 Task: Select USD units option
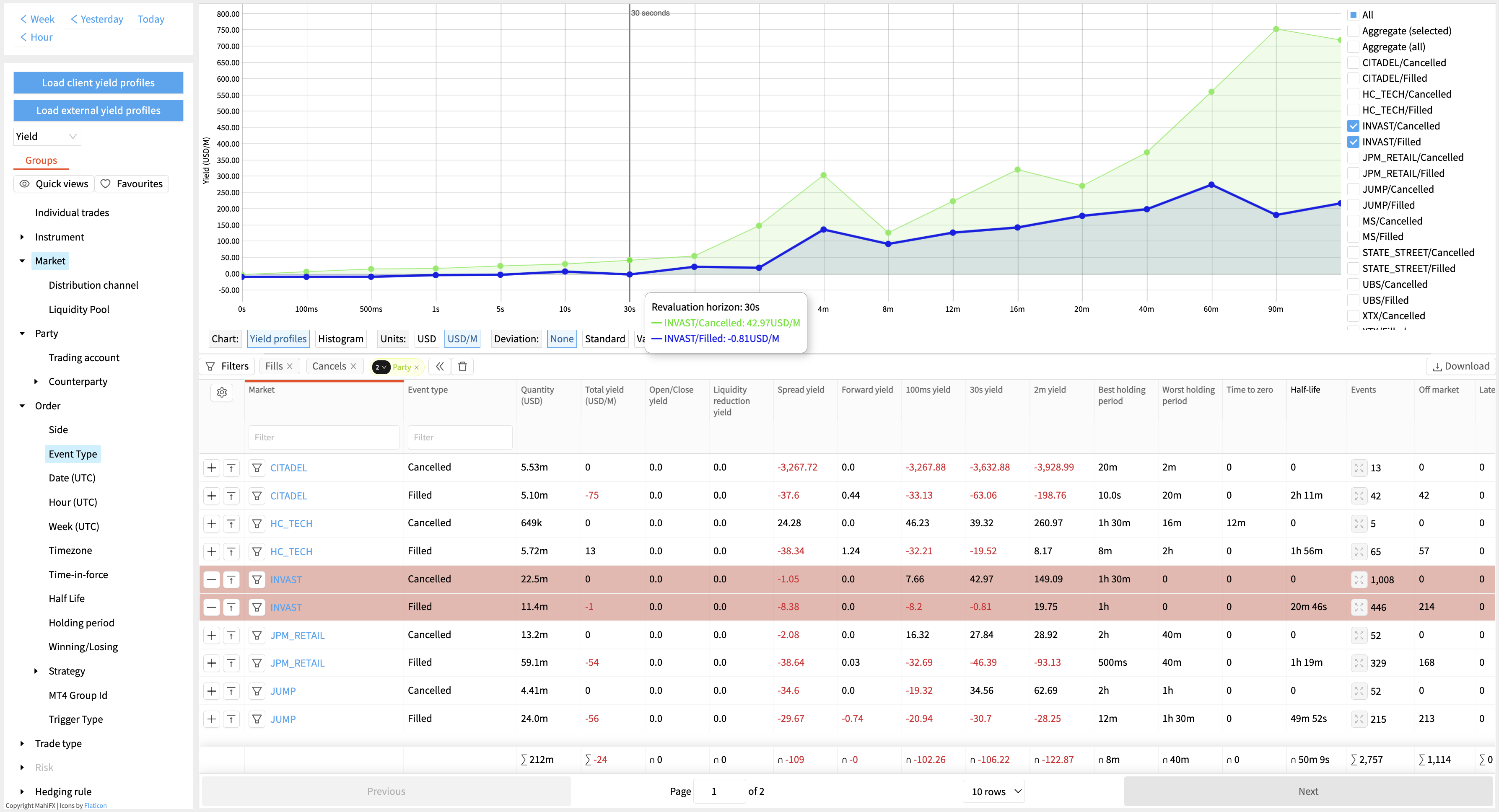point(427,339)
